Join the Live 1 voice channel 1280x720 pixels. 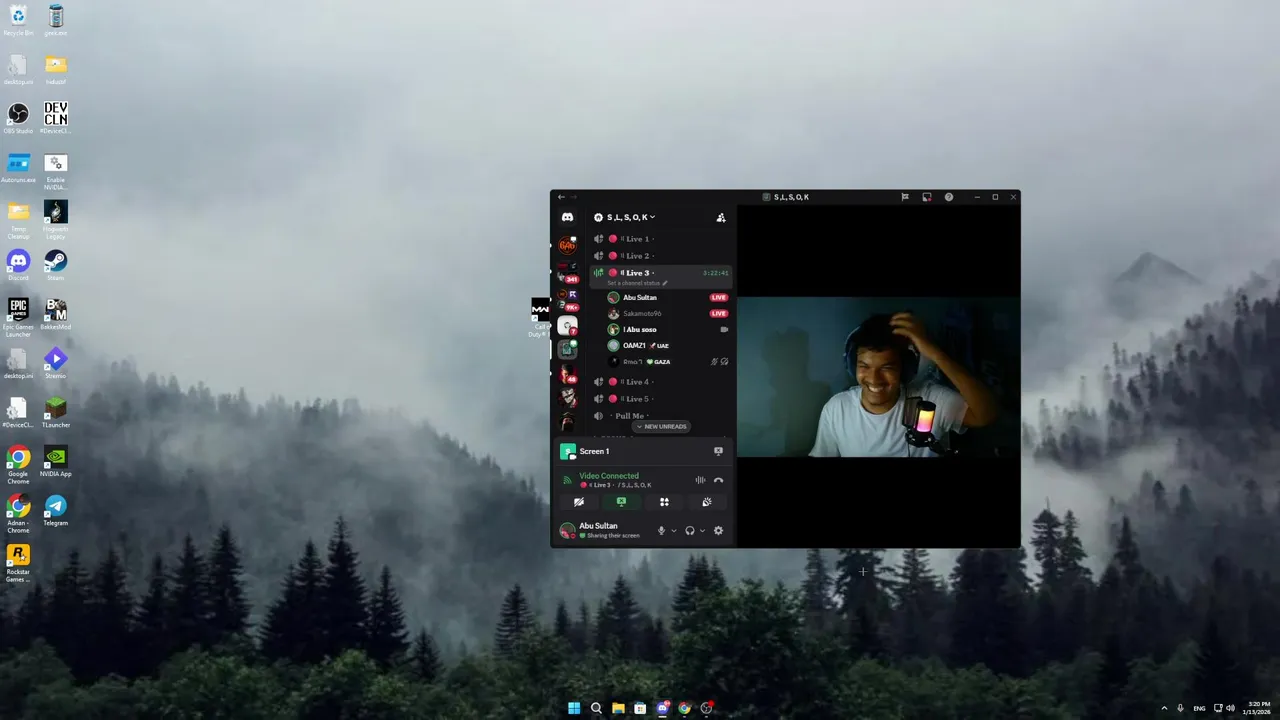(x=661, y=239)
